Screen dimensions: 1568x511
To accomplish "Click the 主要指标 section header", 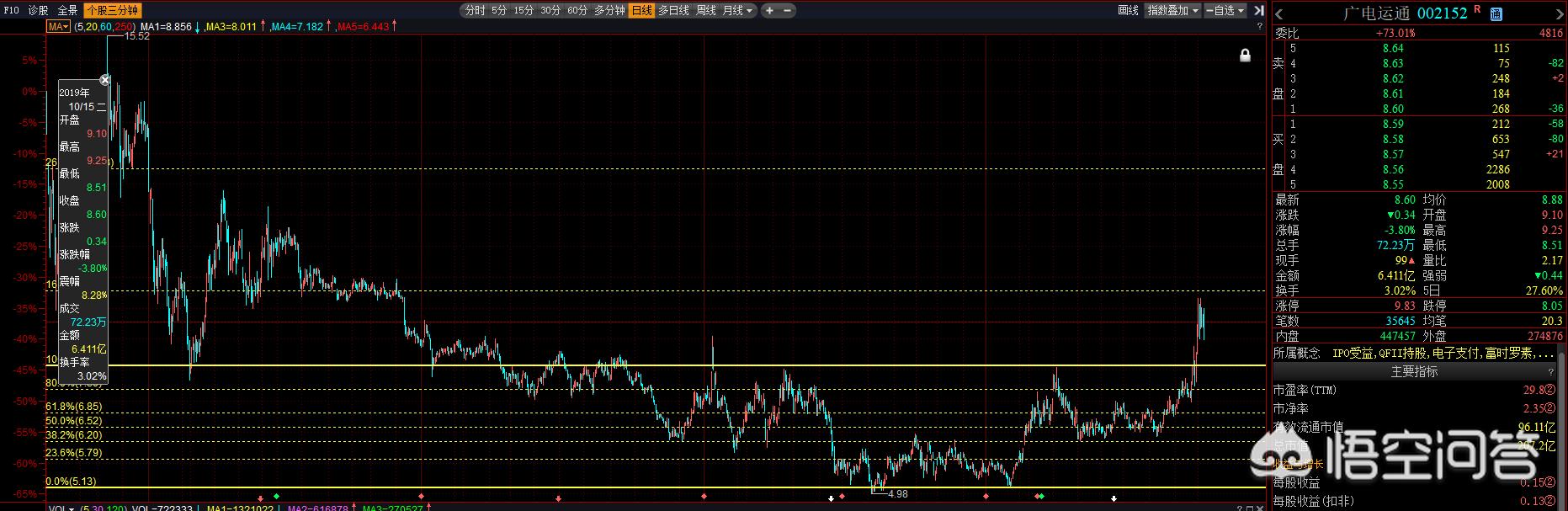I will point(1415,371).
